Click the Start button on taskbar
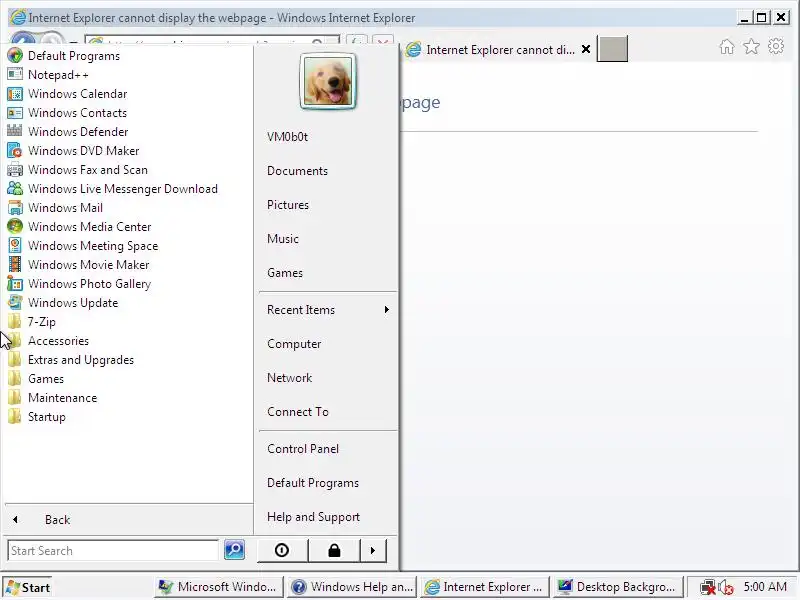Image resolution: width=800 pixels, height=600 pixels. (27, 588)
